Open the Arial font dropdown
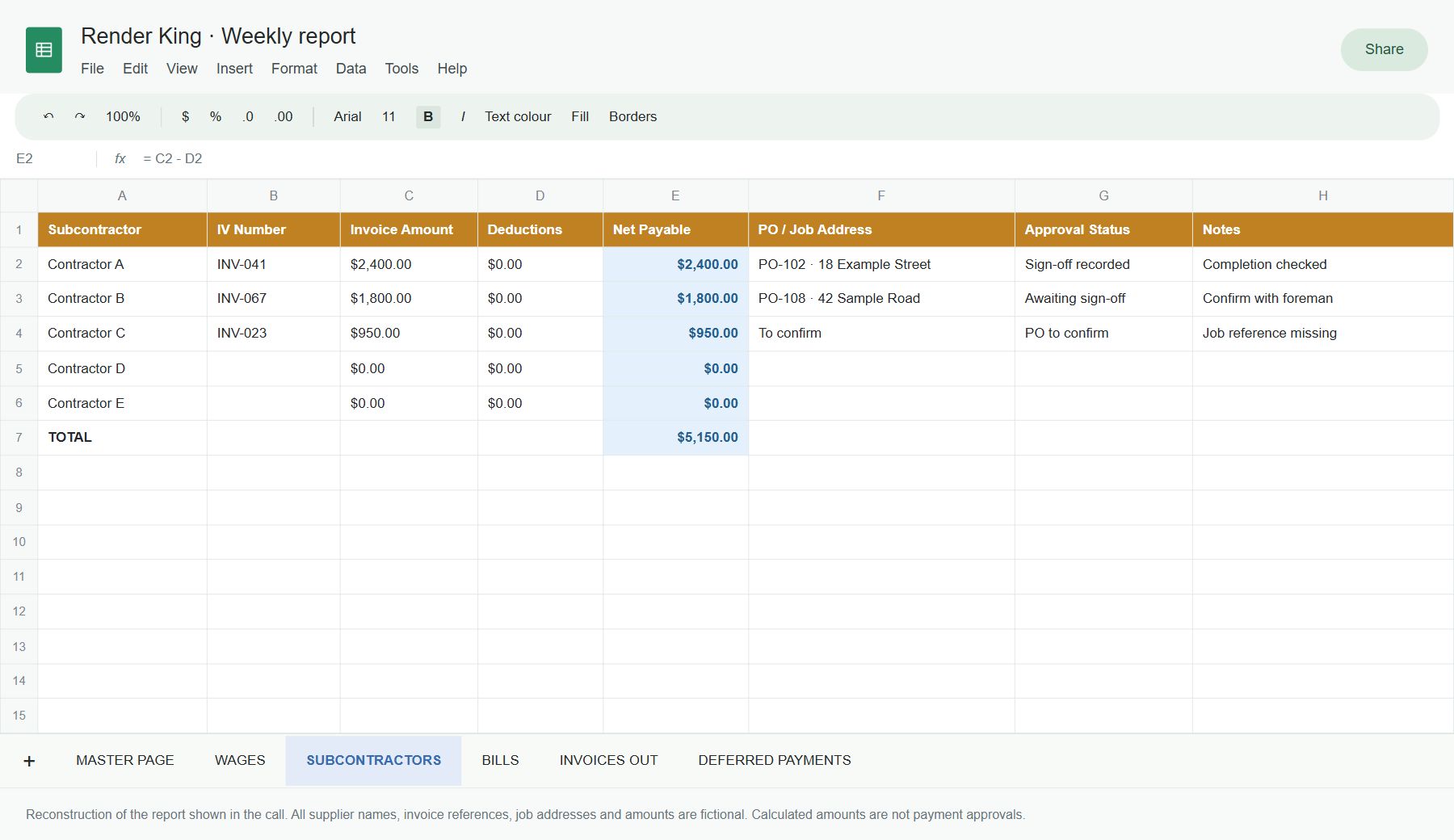1454x840 pixels. pos(347,116)
